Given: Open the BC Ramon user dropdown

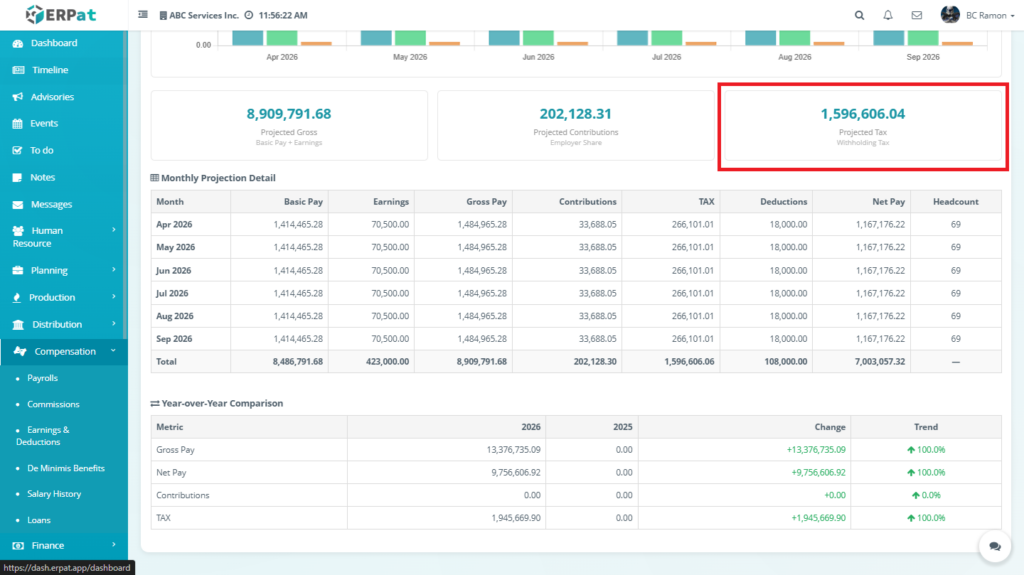Looking at the screenshot, I should tap(964, 16).
